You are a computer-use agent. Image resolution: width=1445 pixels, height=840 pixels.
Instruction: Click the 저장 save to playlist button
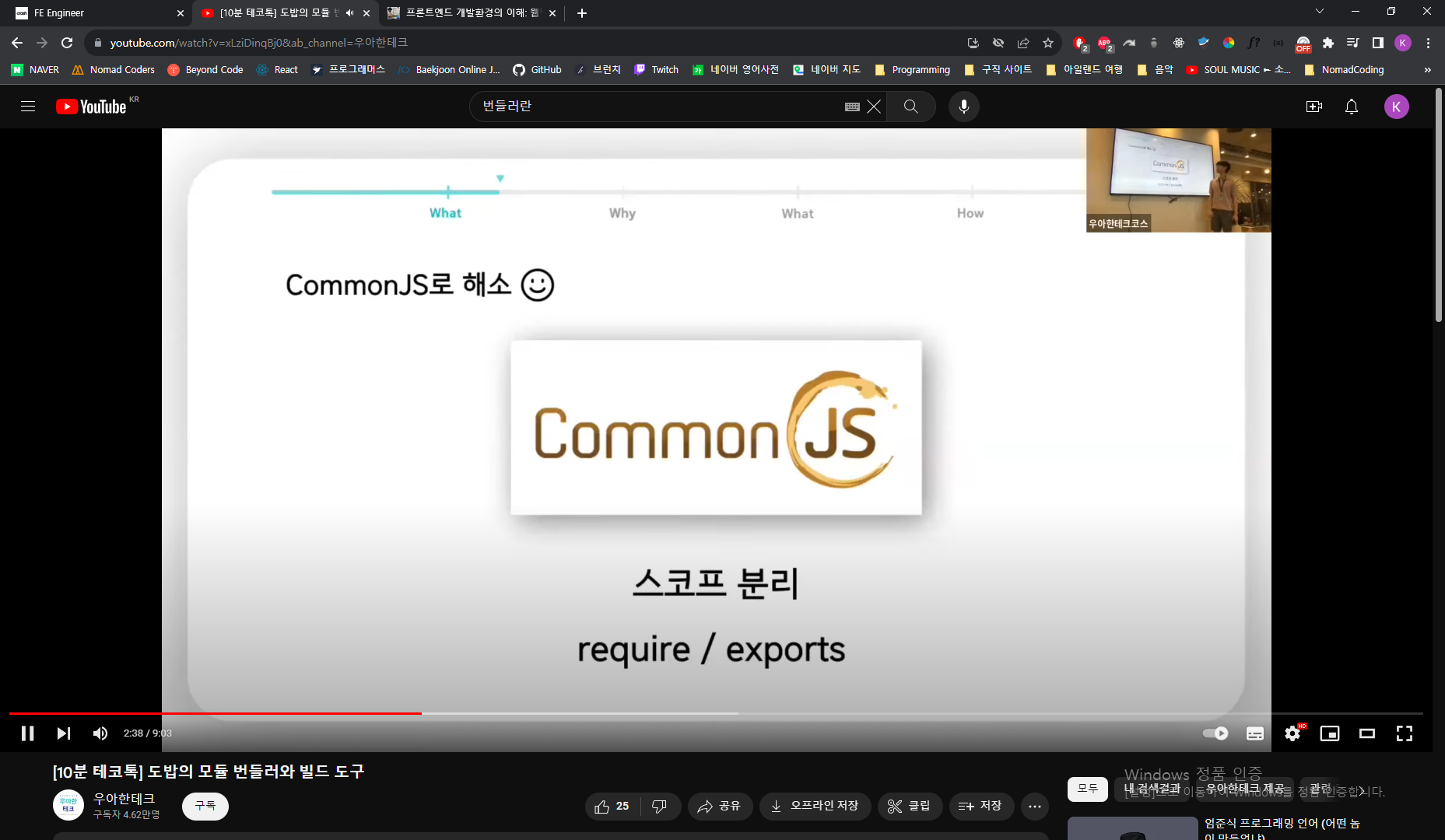(x=981, y=807)
